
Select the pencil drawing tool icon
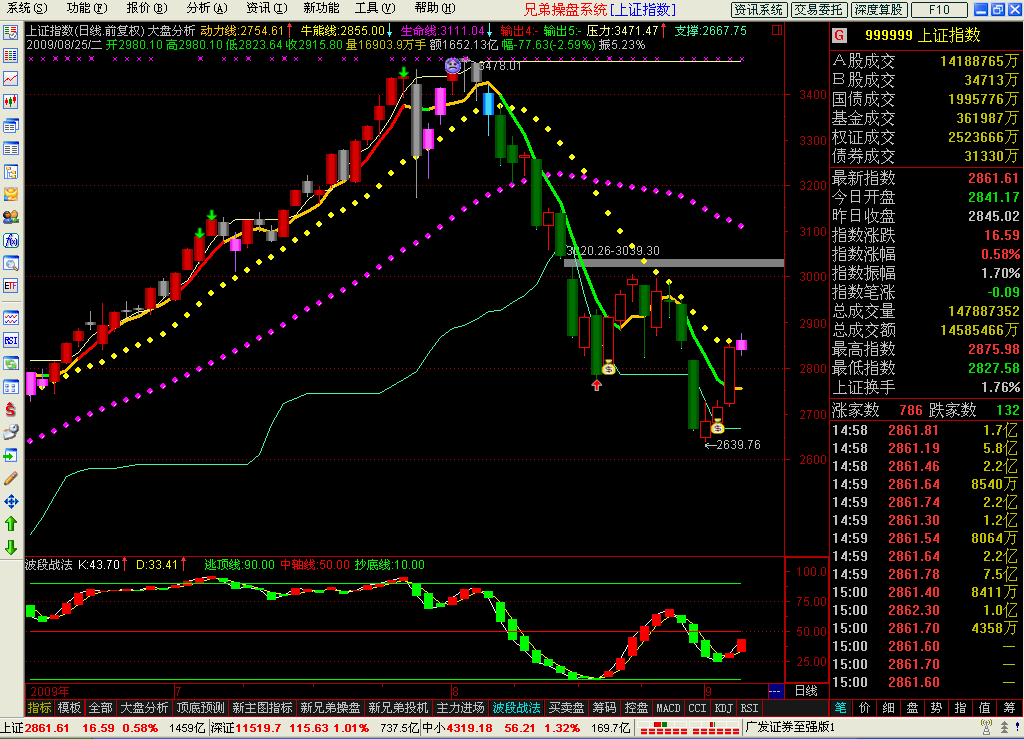pos(10,479)
